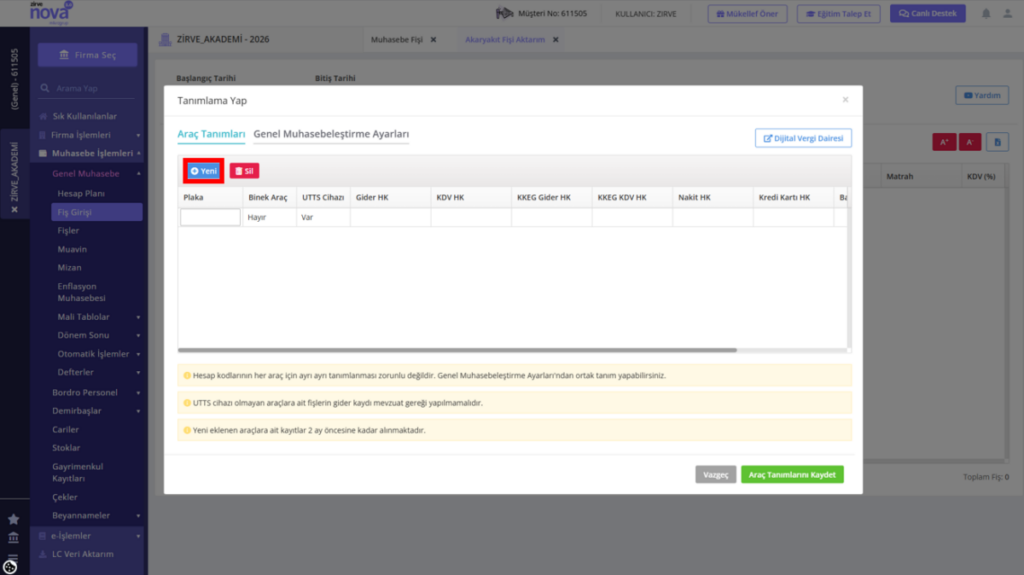Click the bank building icon in sidebar

pyautogui.click(x=13, y=538)
